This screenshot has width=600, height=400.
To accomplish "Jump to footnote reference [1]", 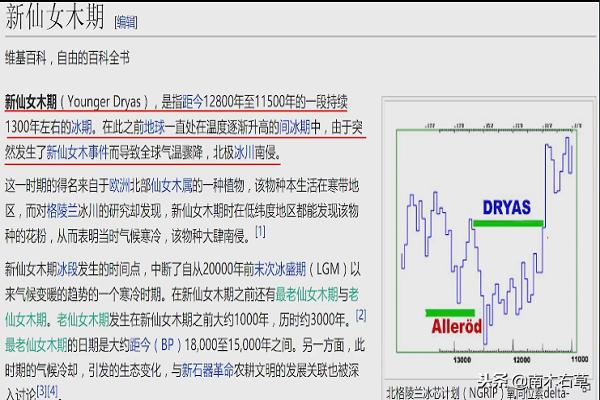I will 260,232.
